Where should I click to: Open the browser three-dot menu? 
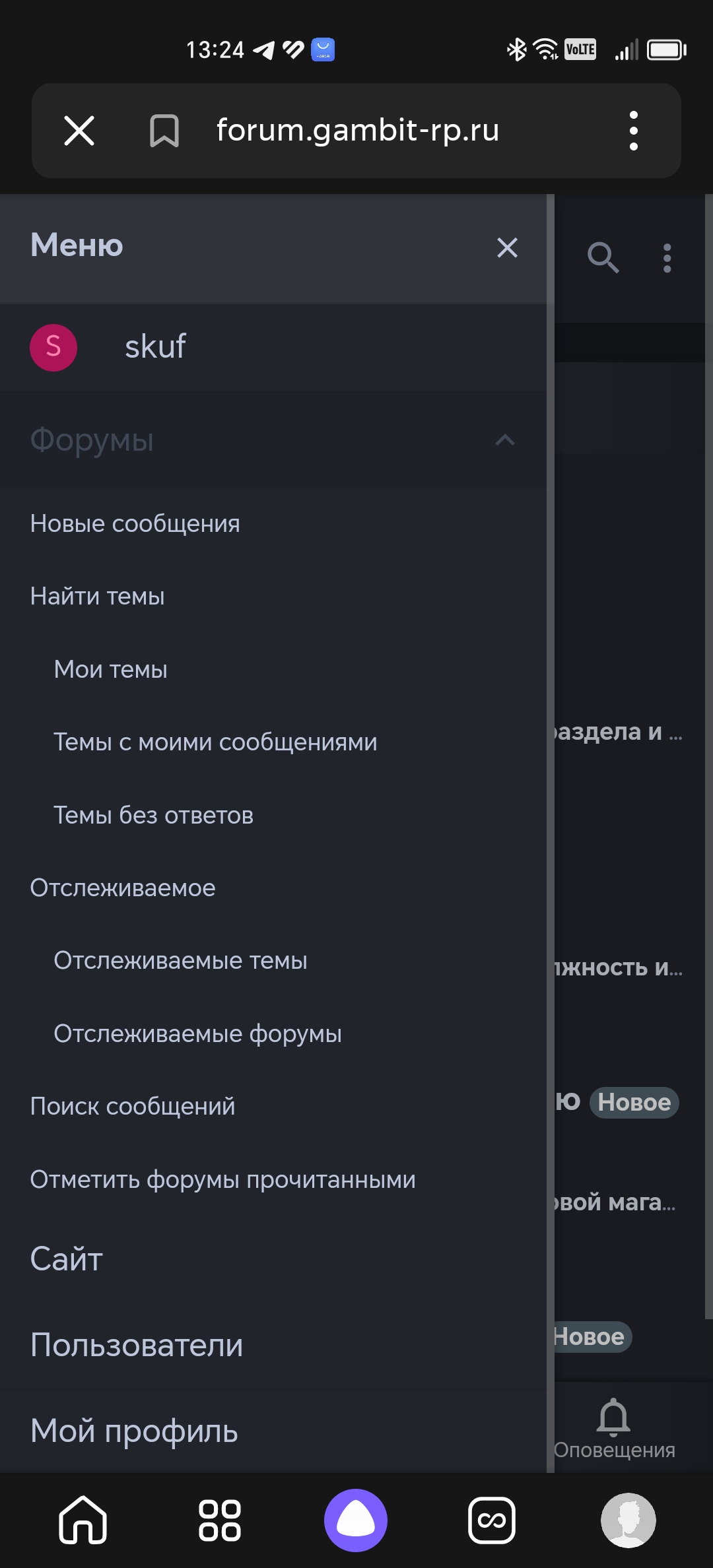coord(634,130)
